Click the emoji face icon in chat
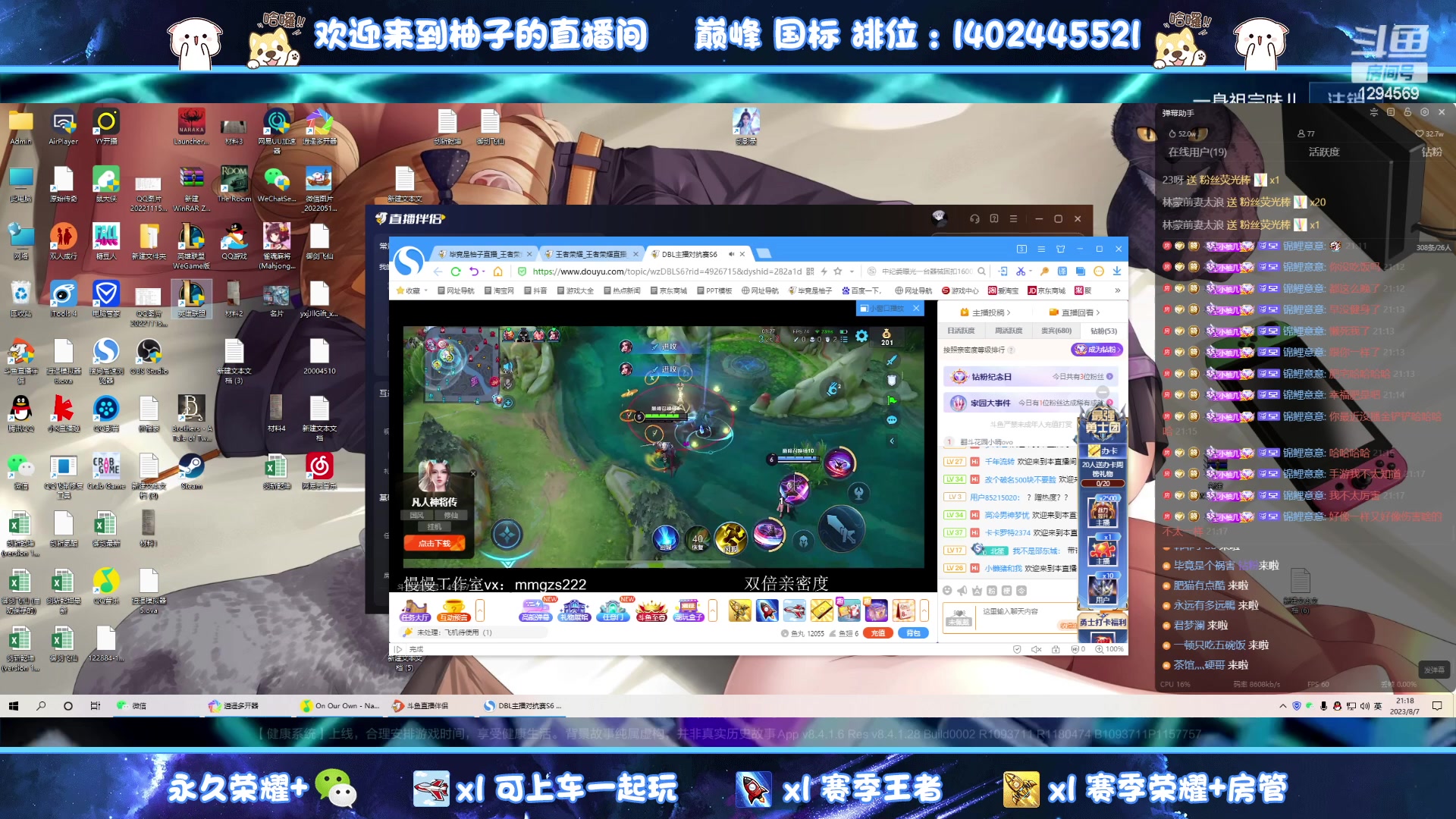The height and width of the screenshot is (819, 1456). 947,591
